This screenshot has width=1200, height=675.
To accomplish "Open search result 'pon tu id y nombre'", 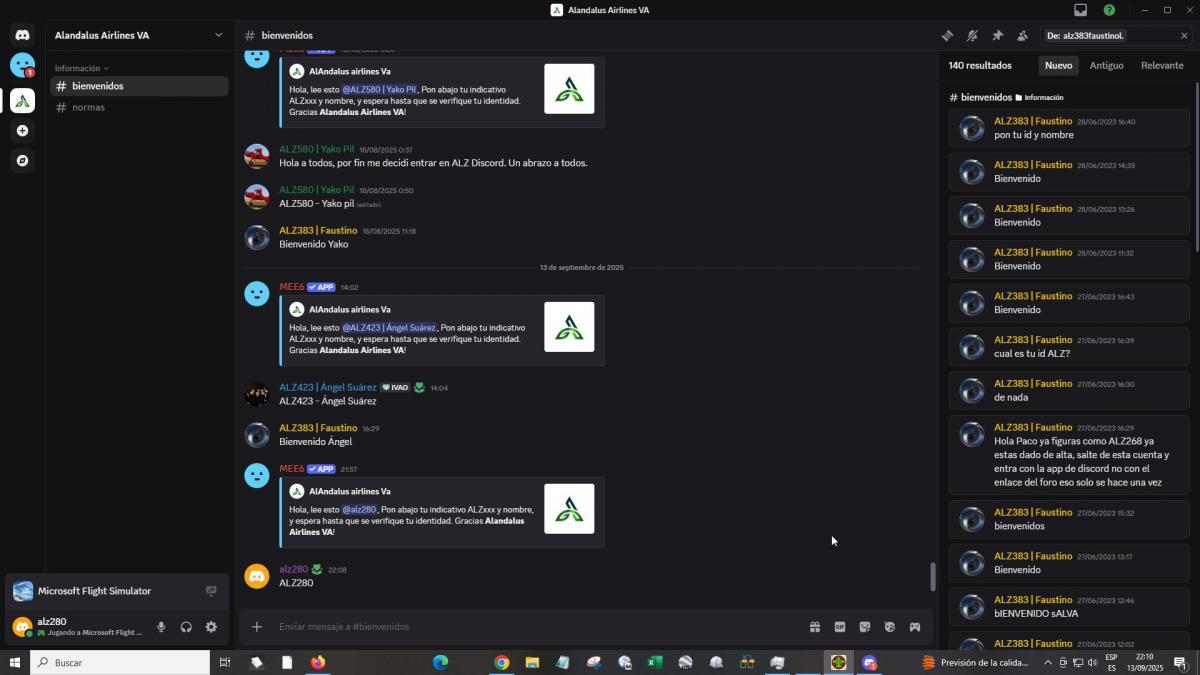I will (1069, 128).
